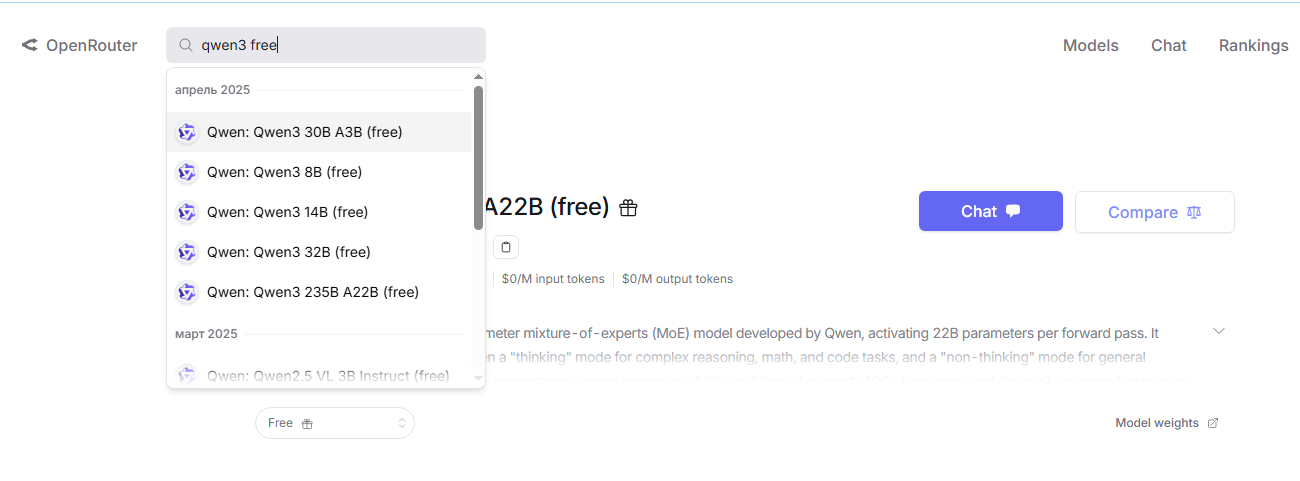Image resolution: width=1300 pixels, height=481 pixels.
Task: Click the gift icon beside the model title
Action: 628,208
